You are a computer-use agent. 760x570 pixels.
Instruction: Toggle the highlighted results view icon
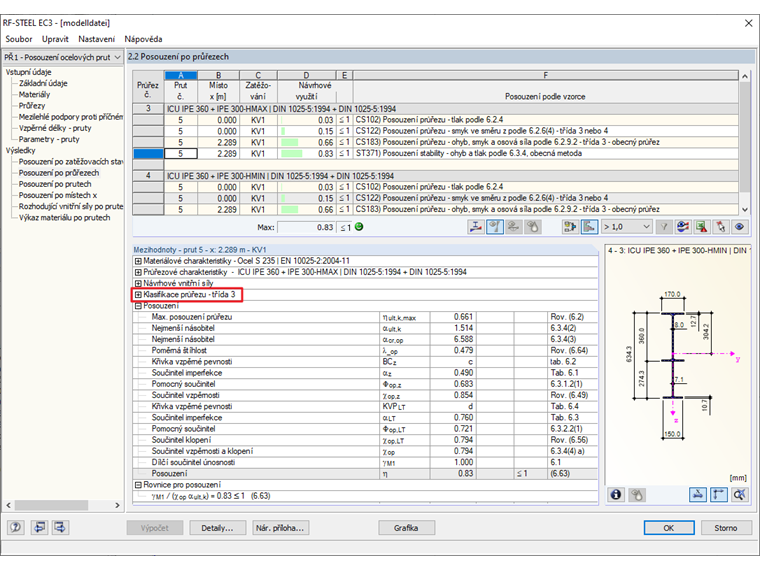tap(494, 227)
